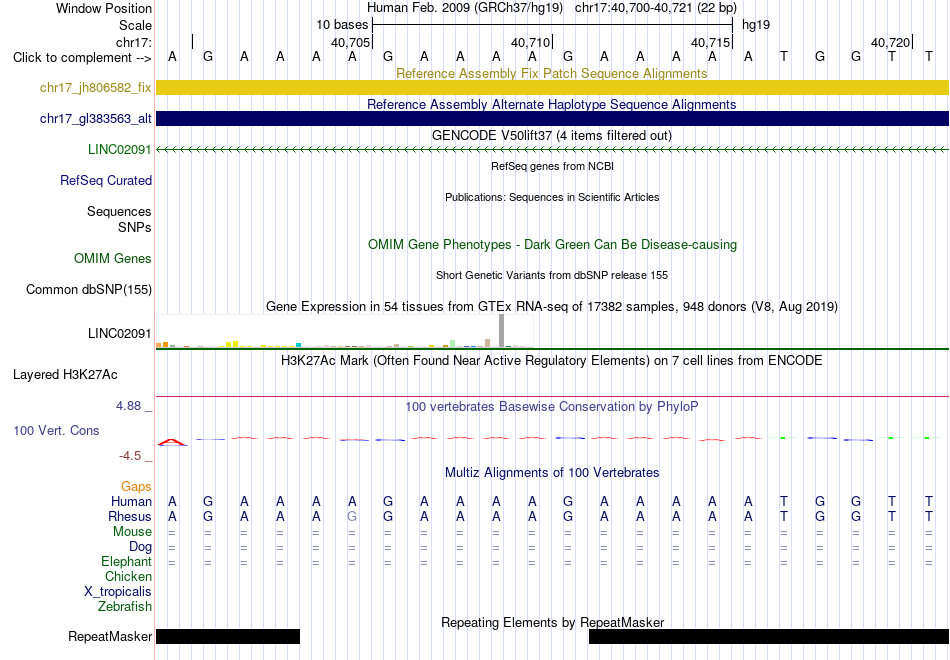The height and width of the screenshot is (660, 950).
Task: Click the 40,710 coordinate on ruler
Action: tap(530, 42)
